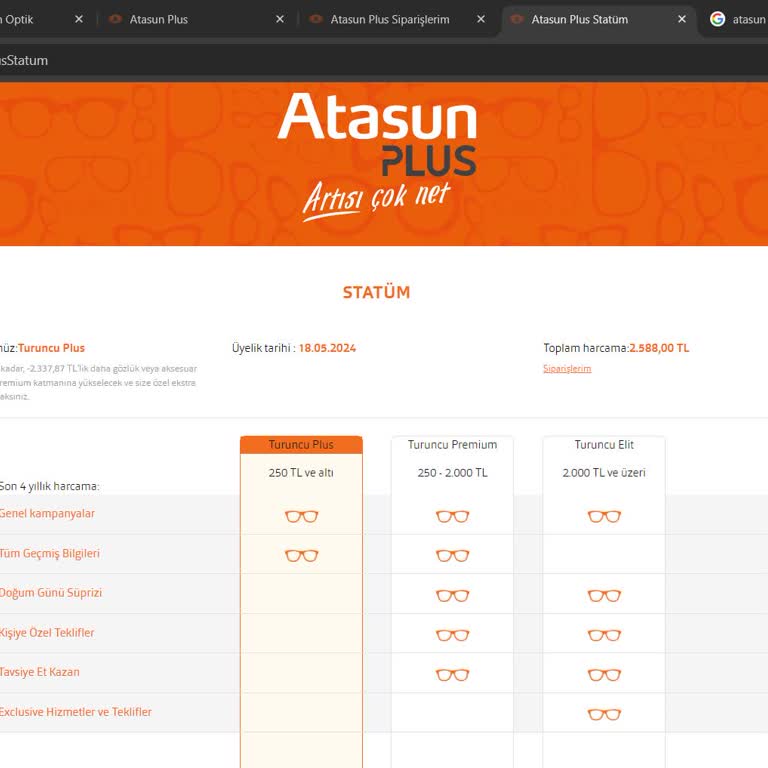The height and width of the screenshot is (768, 768).
Task: Click '2.000 TL ve üzeri' text
Action: (x=604, y=473)
